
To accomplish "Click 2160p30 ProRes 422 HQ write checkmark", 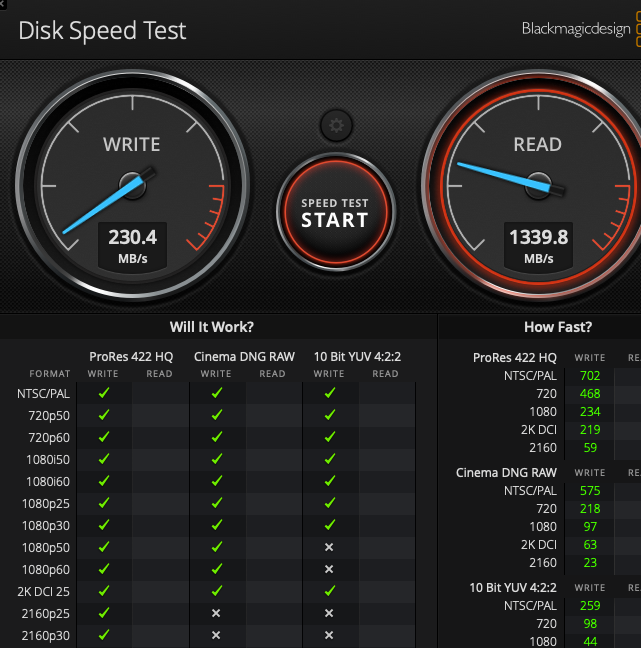I will (103, 634).
